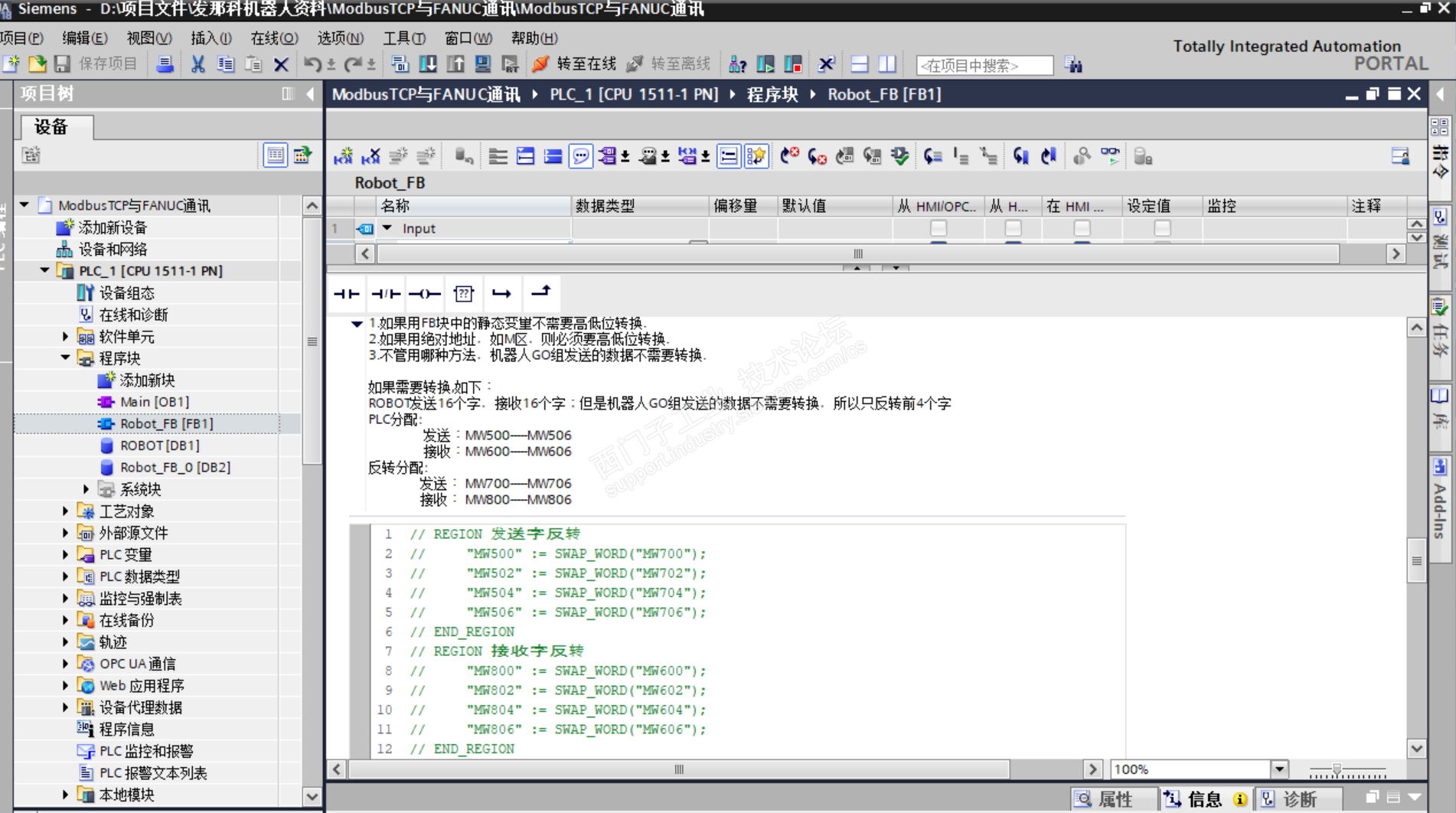Open the 编辑(E) menu
1456x813 pixels.
pos(84,38)
